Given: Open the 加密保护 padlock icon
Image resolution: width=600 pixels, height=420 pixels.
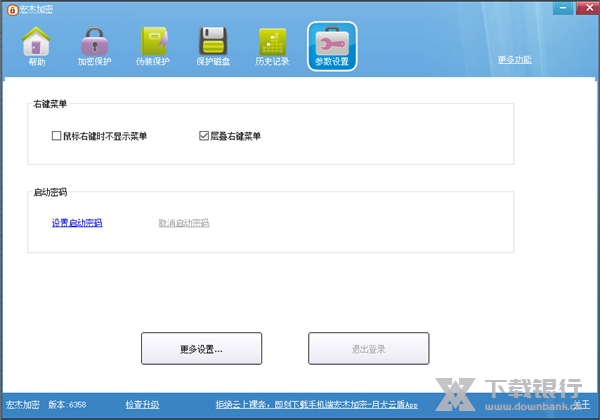Looking at the screenshot, I should (x=94, y=46).
